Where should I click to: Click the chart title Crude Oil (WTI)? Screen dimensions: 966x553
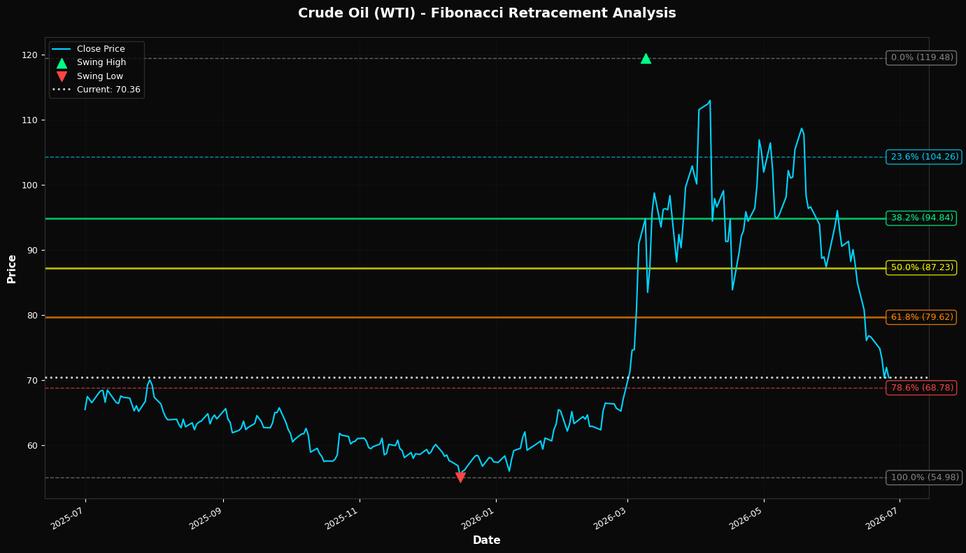pos(487,13)
